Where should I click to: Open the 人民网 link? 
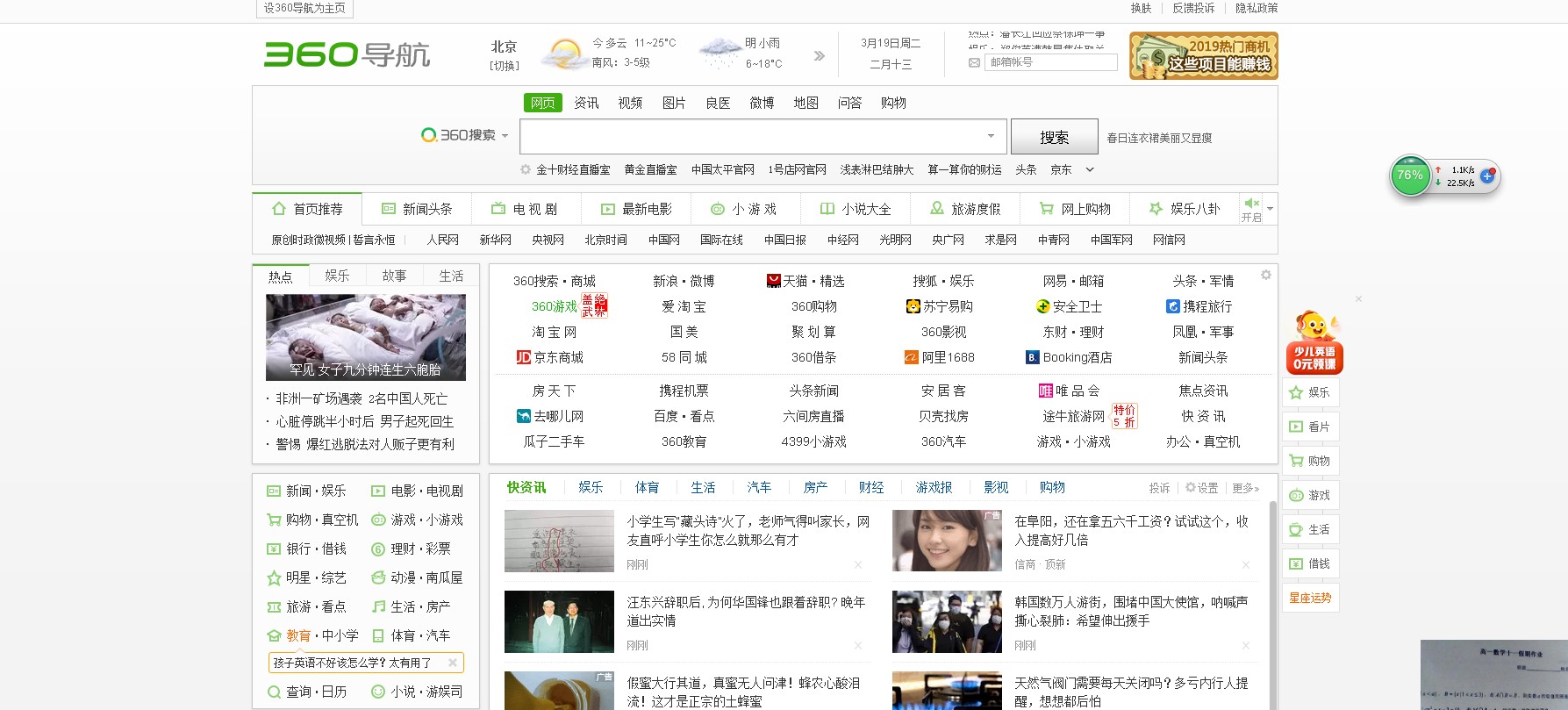[x=443, y=240]
